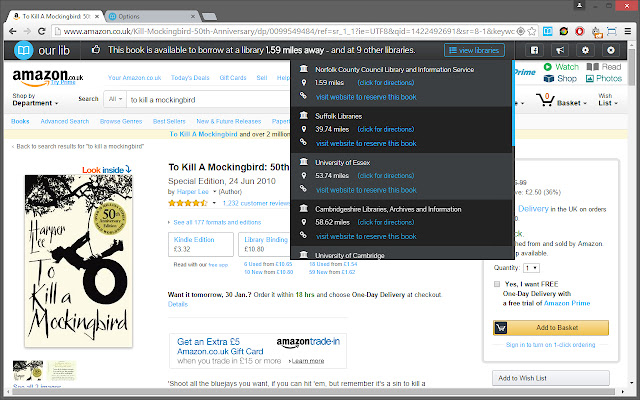
Task: Click link icon beside Suffolk Libraries reserve
Action: click(303, 142)
